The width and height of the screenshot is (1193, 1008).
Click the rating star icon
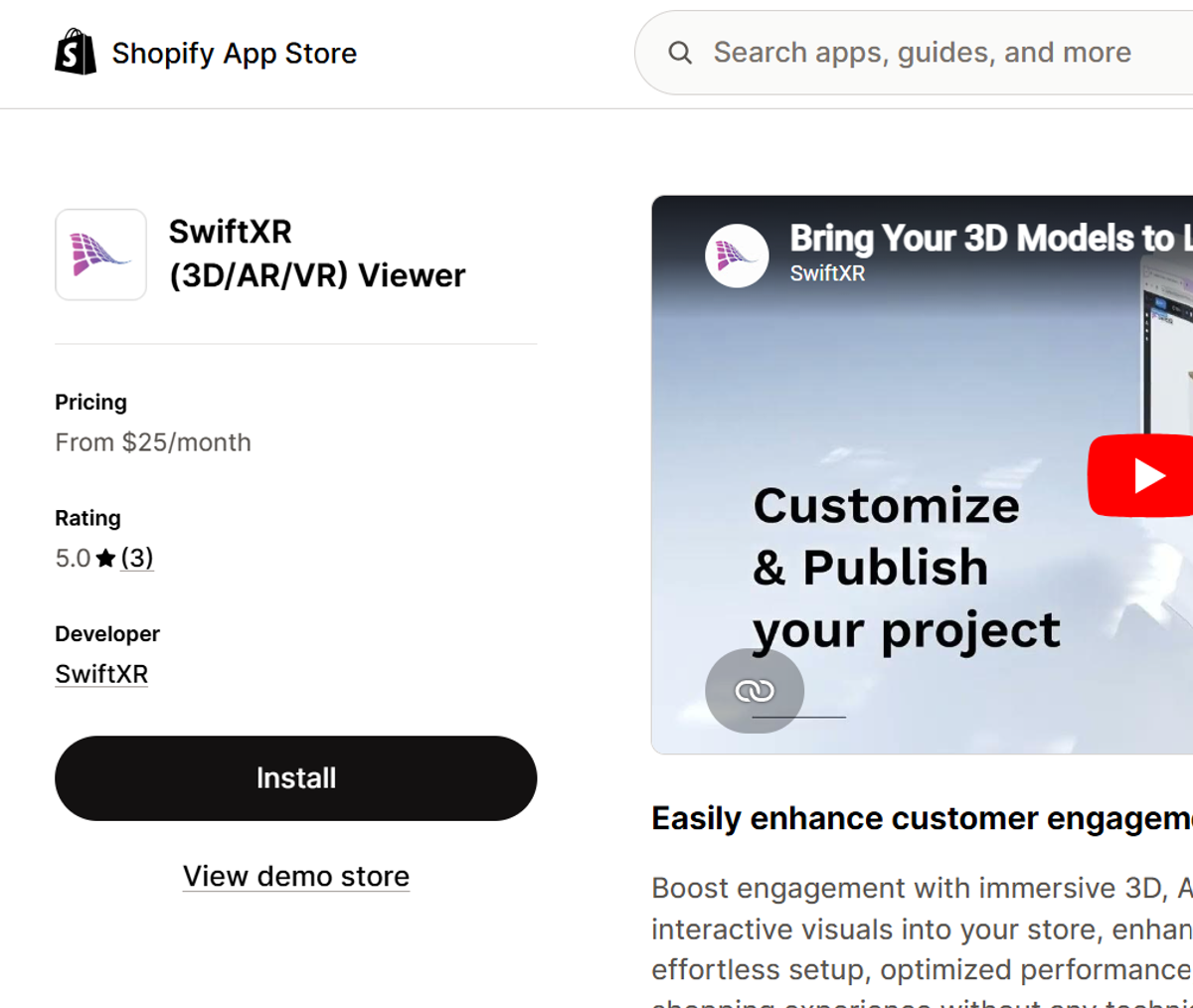[105, 559]
